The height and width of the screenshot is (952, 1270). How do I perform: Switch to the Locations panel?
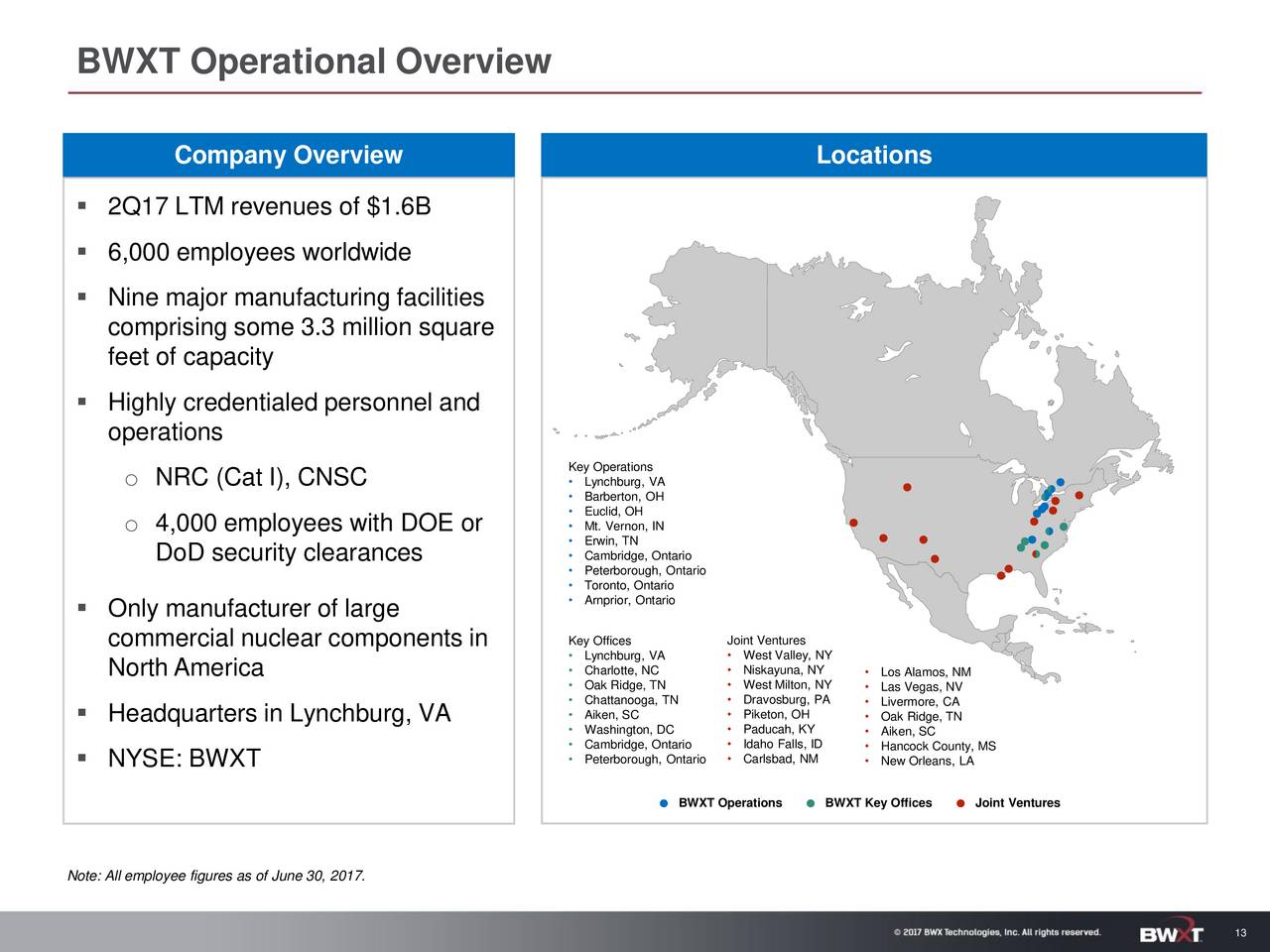click(x=873, y=155)
